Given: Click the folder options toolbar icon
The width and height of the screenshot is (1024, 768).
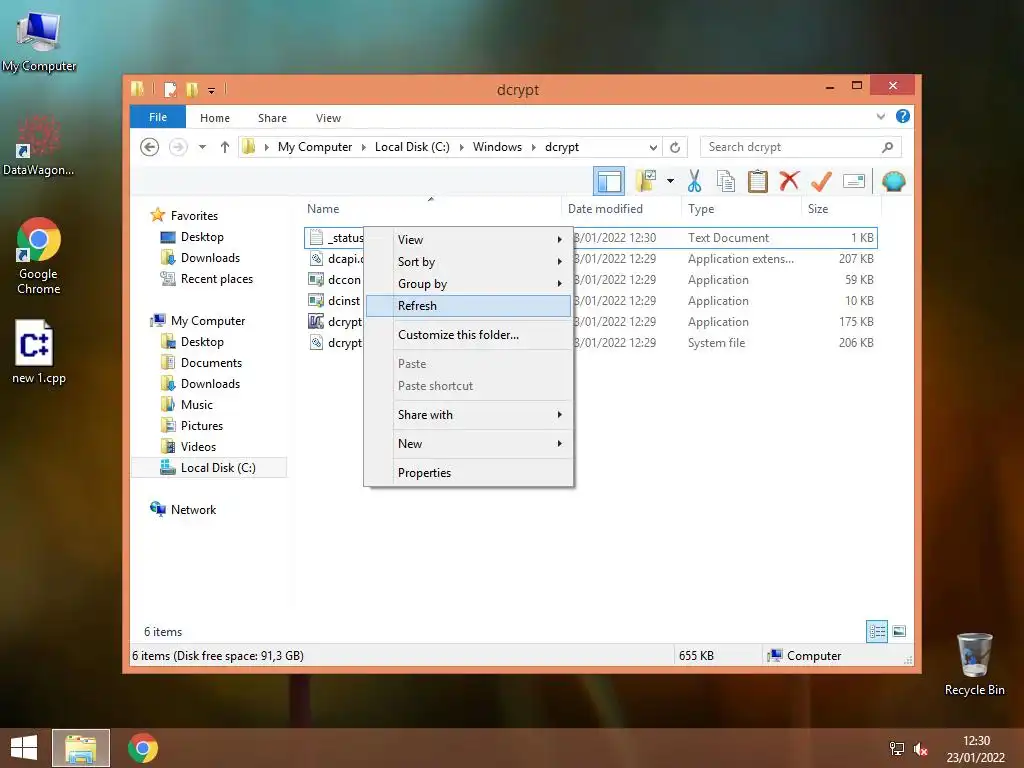Looking at the screenshot, I should pyautogui.click(x=646, y=181).
